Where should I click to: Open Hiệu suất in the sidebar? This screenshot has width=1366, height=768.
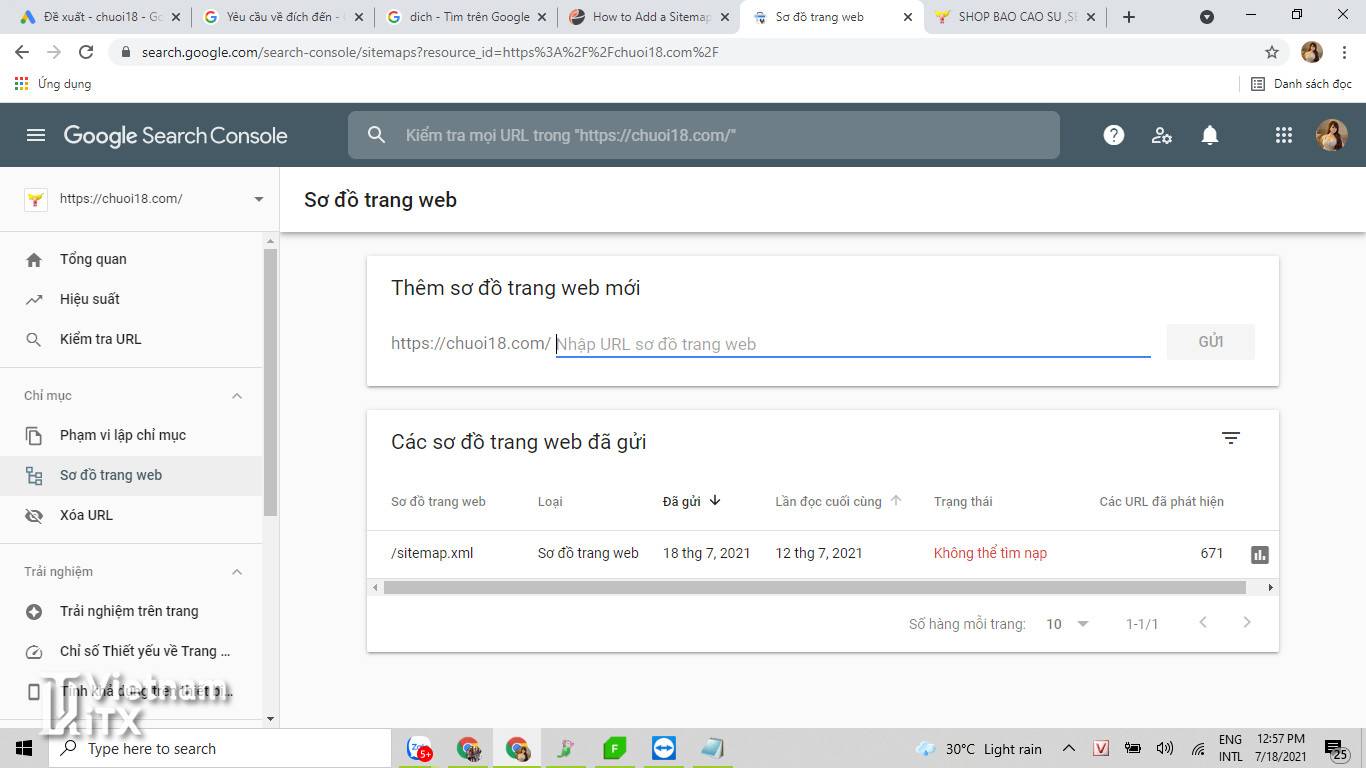90,299
